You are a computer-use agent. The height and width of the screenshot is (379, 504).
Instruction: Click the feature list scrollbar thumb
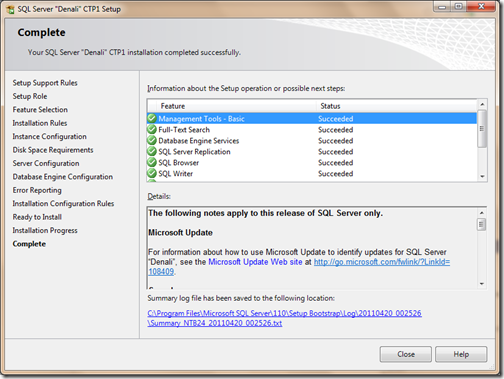[x=482, y=128]
